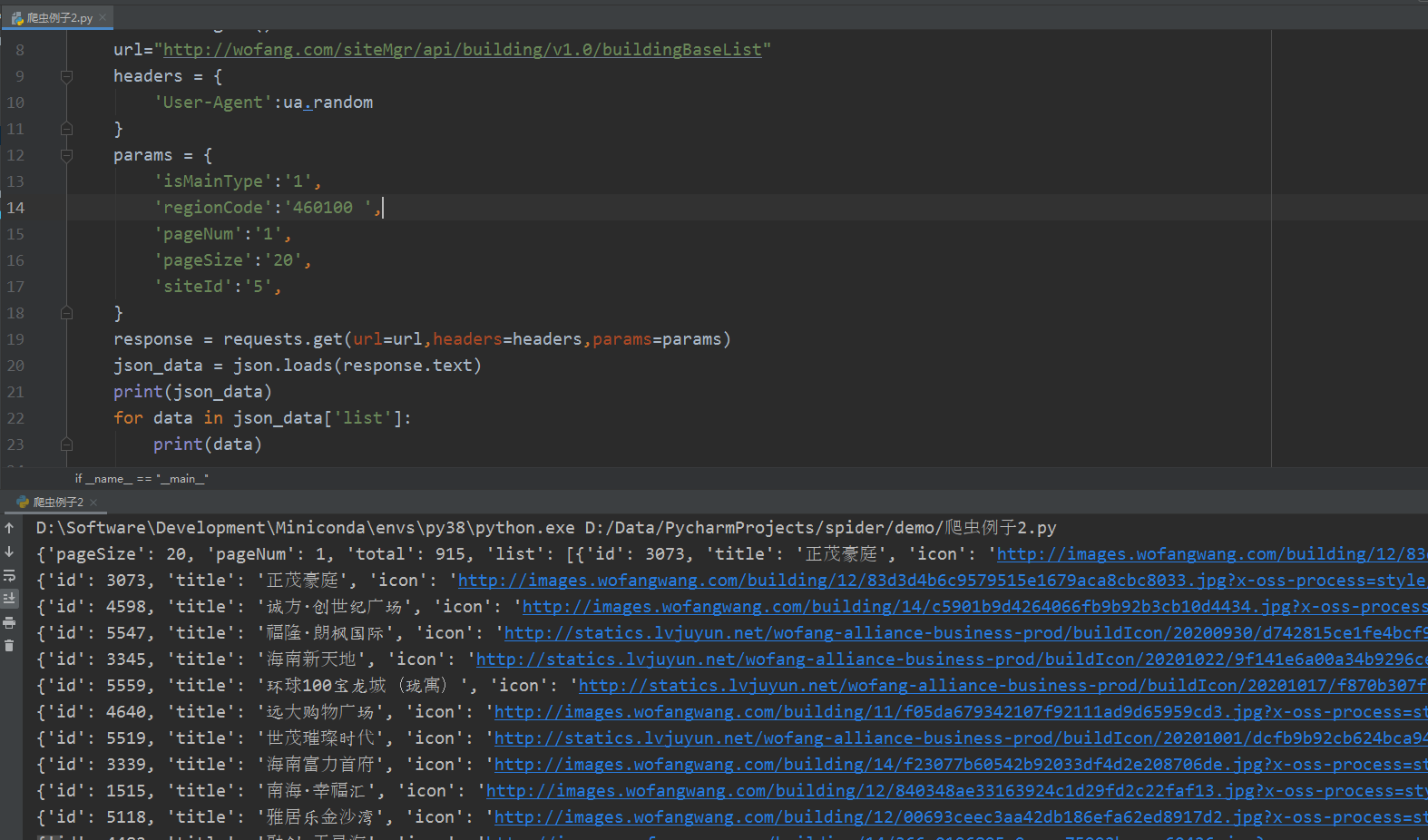
Task: Click json.loads(response.text) on line 20
Action: click(357, 366)
